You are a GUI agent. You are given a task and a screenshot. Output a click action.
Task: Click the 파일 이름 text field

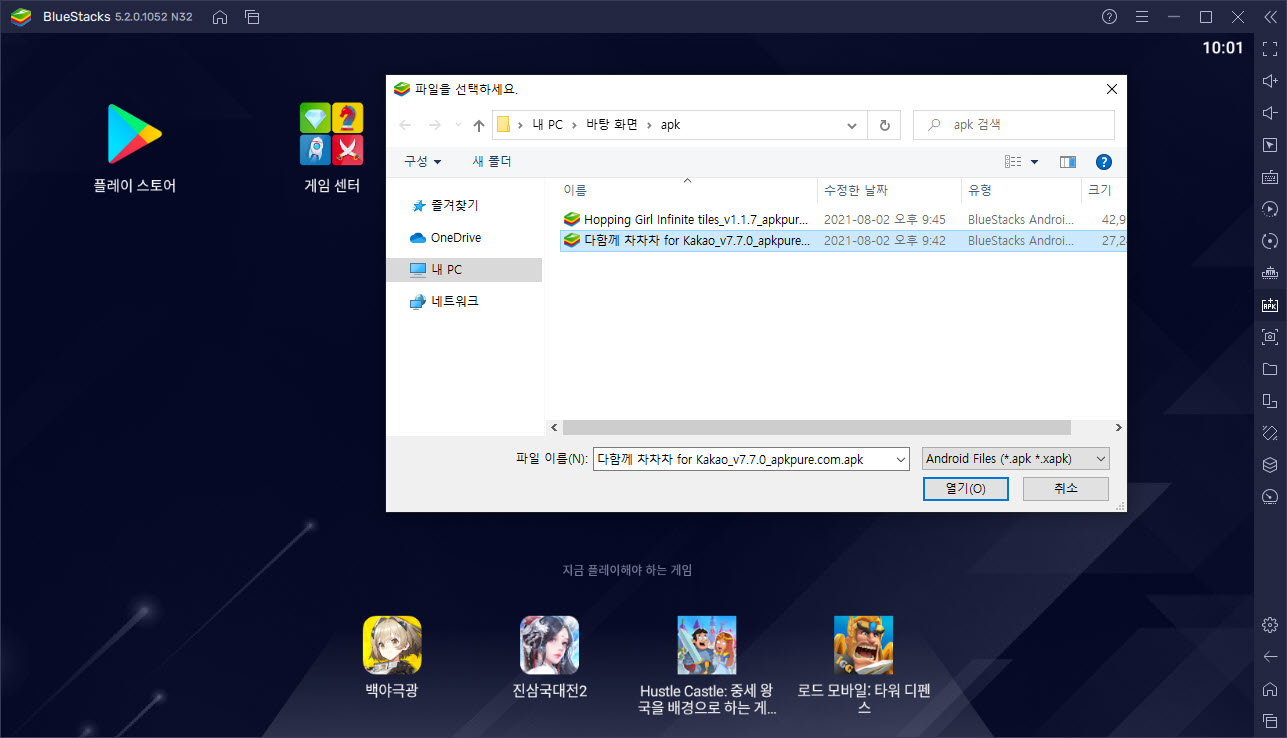tap(742, 459)
